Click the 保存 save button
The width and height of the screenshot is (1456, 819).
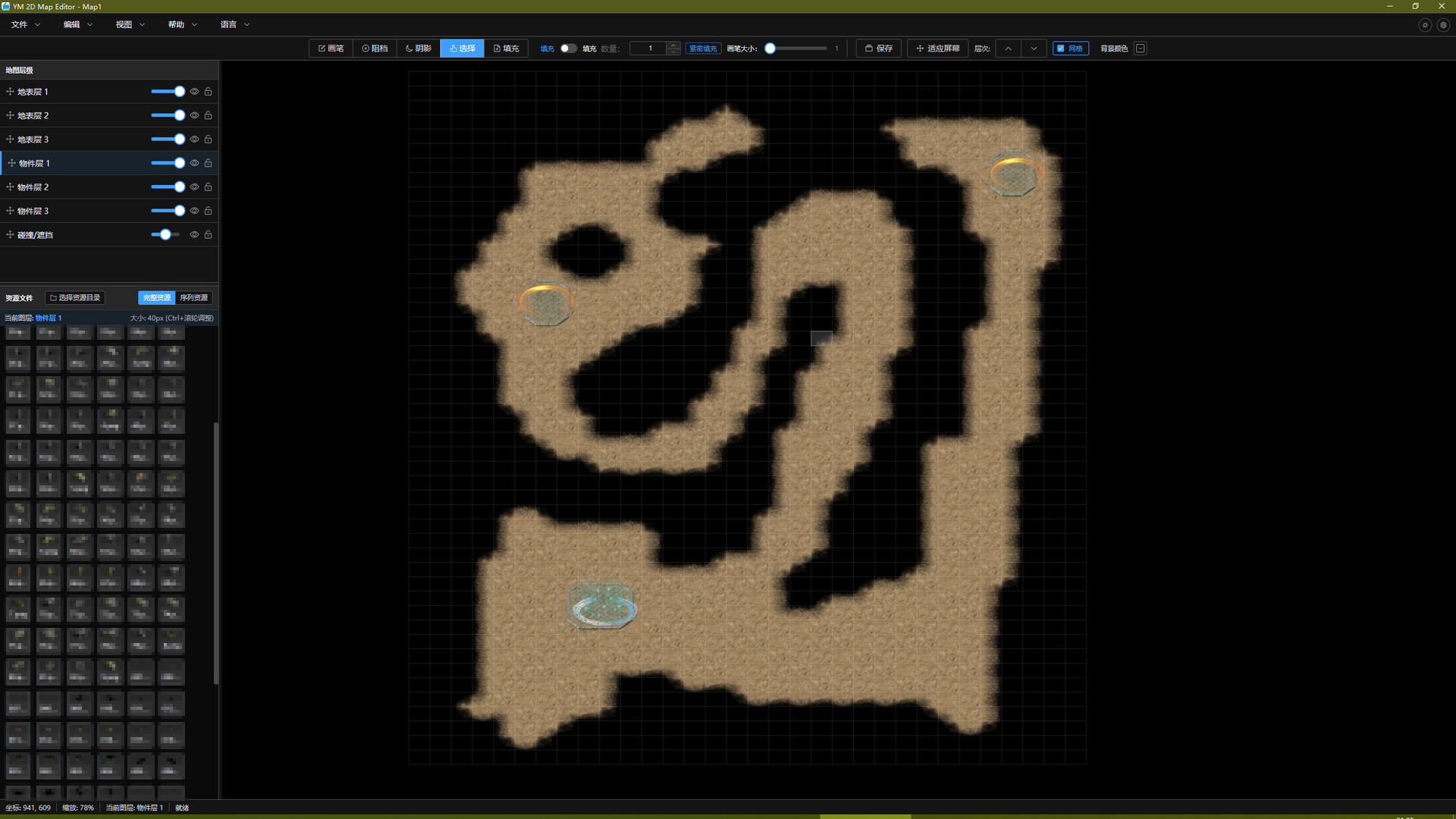pos(879,49)
